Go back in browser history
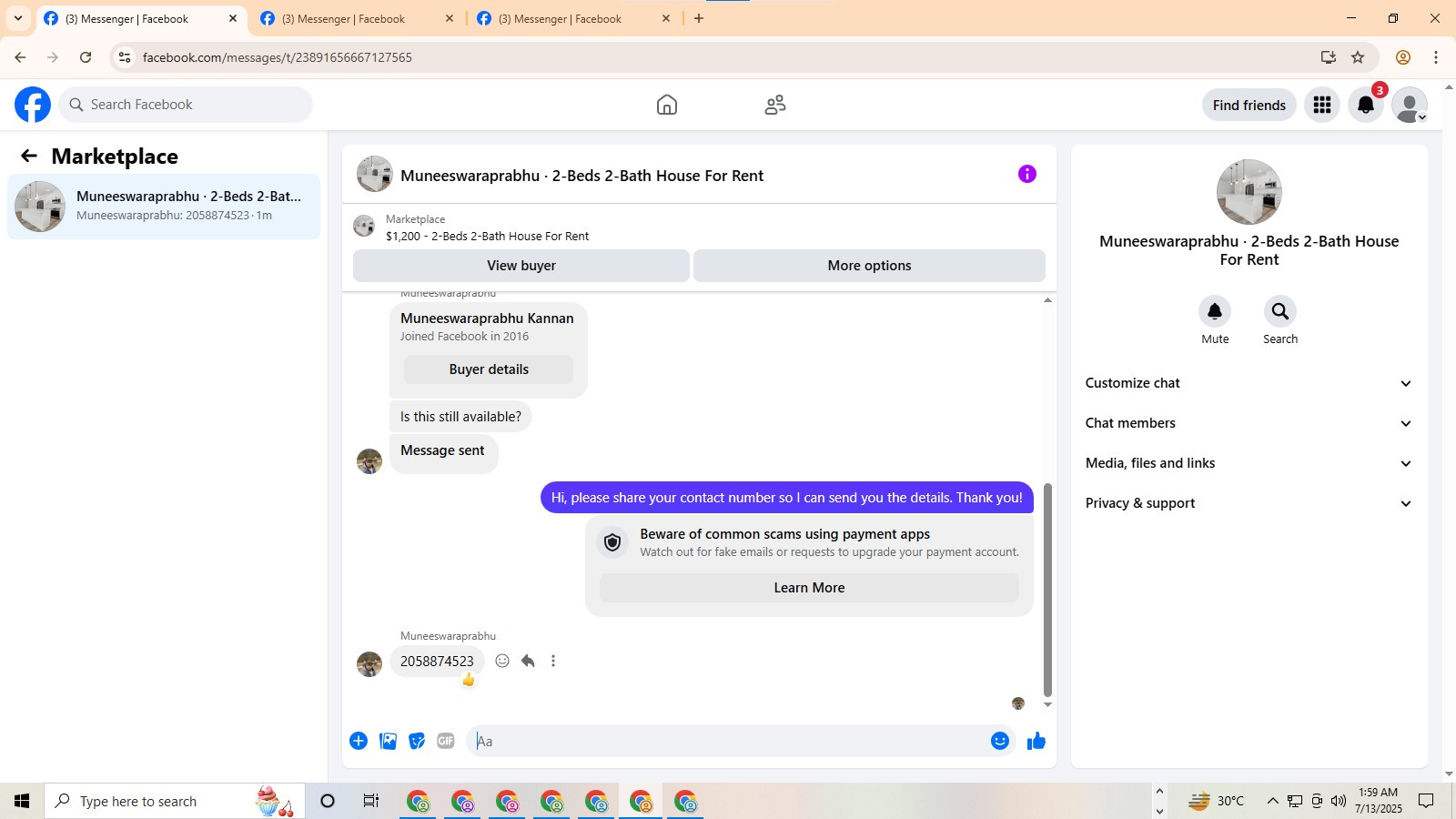 coord(20,57)
